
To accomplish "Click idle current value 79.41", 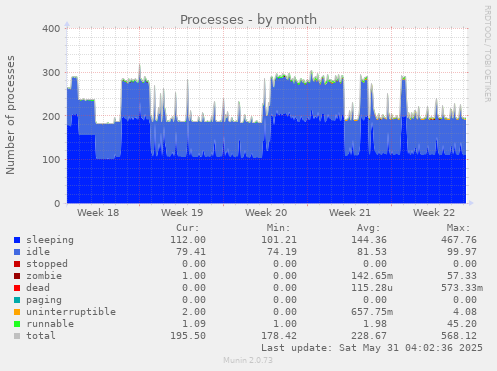I will point(191,252).
